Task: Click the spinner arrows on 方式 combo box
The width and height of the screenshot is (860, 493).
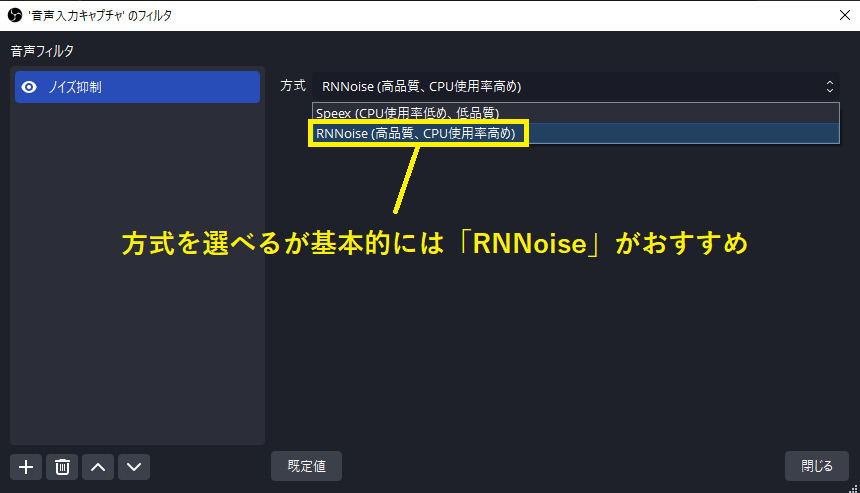Action: click(x=829, y=86)
